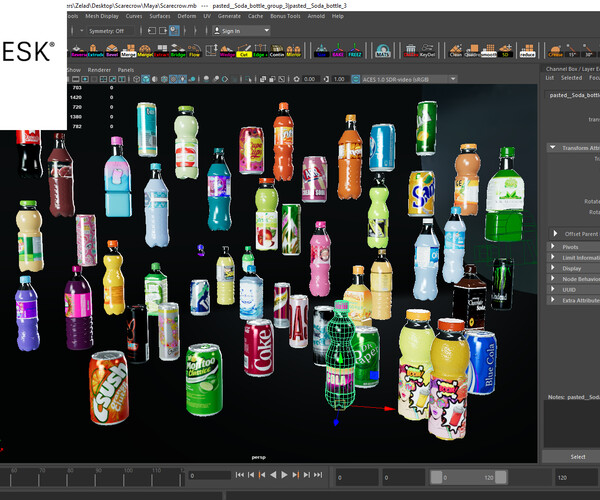Open the ACES 1.0 SDR-video dropdown

pos(409,79)
